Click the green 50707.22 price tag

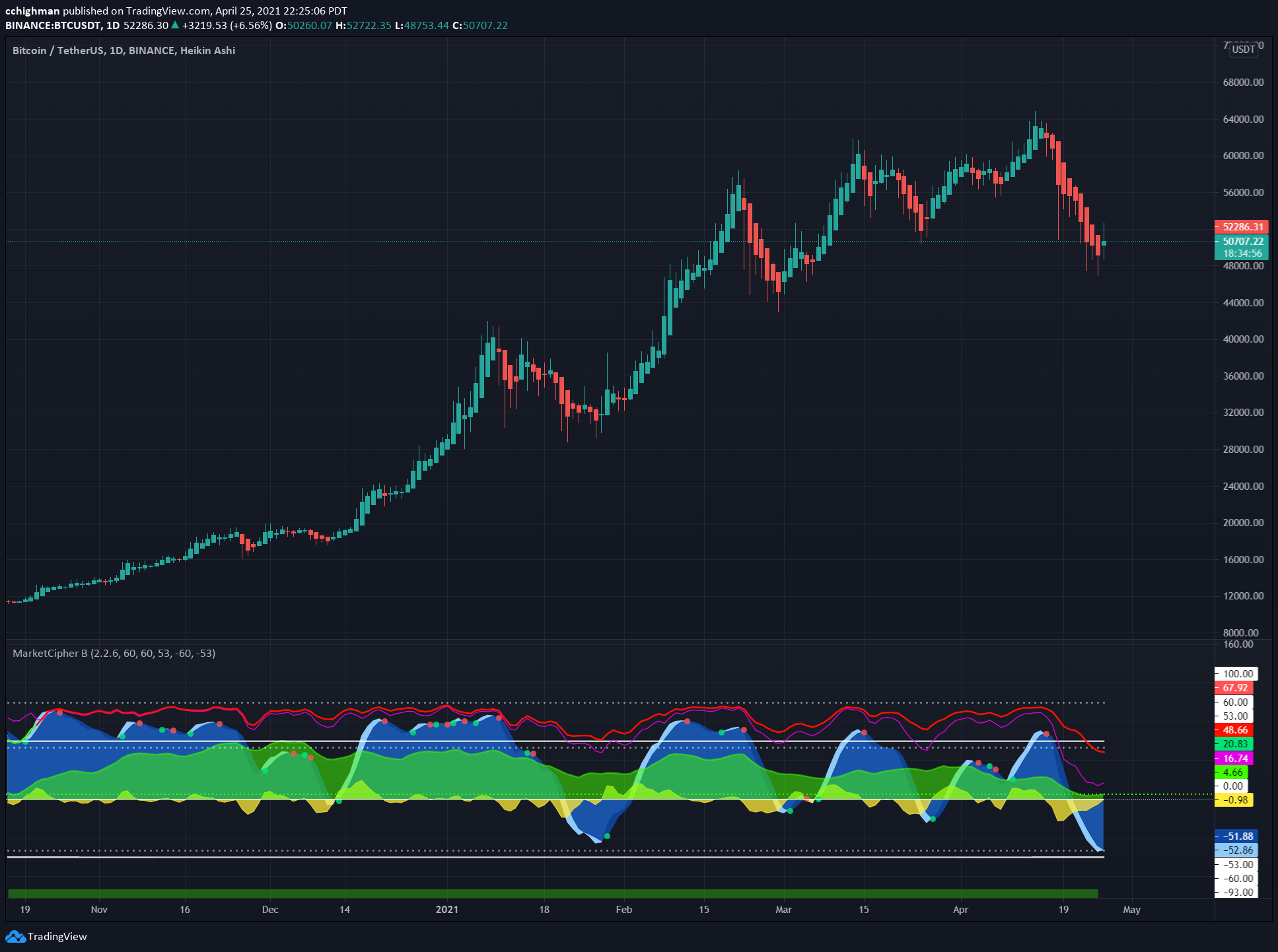1242,242
